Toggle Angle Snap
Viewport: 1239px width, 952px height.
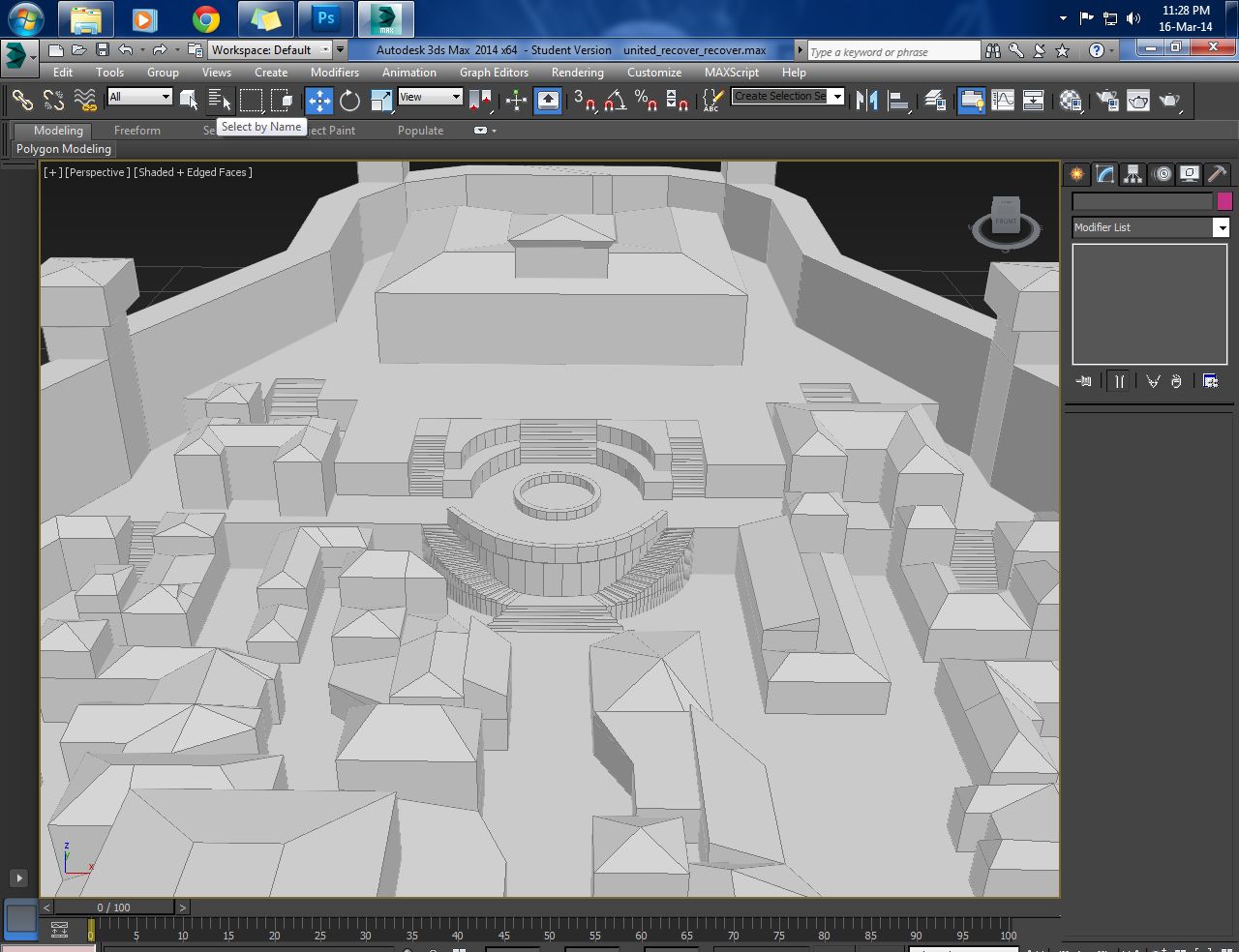coord(615,100)
